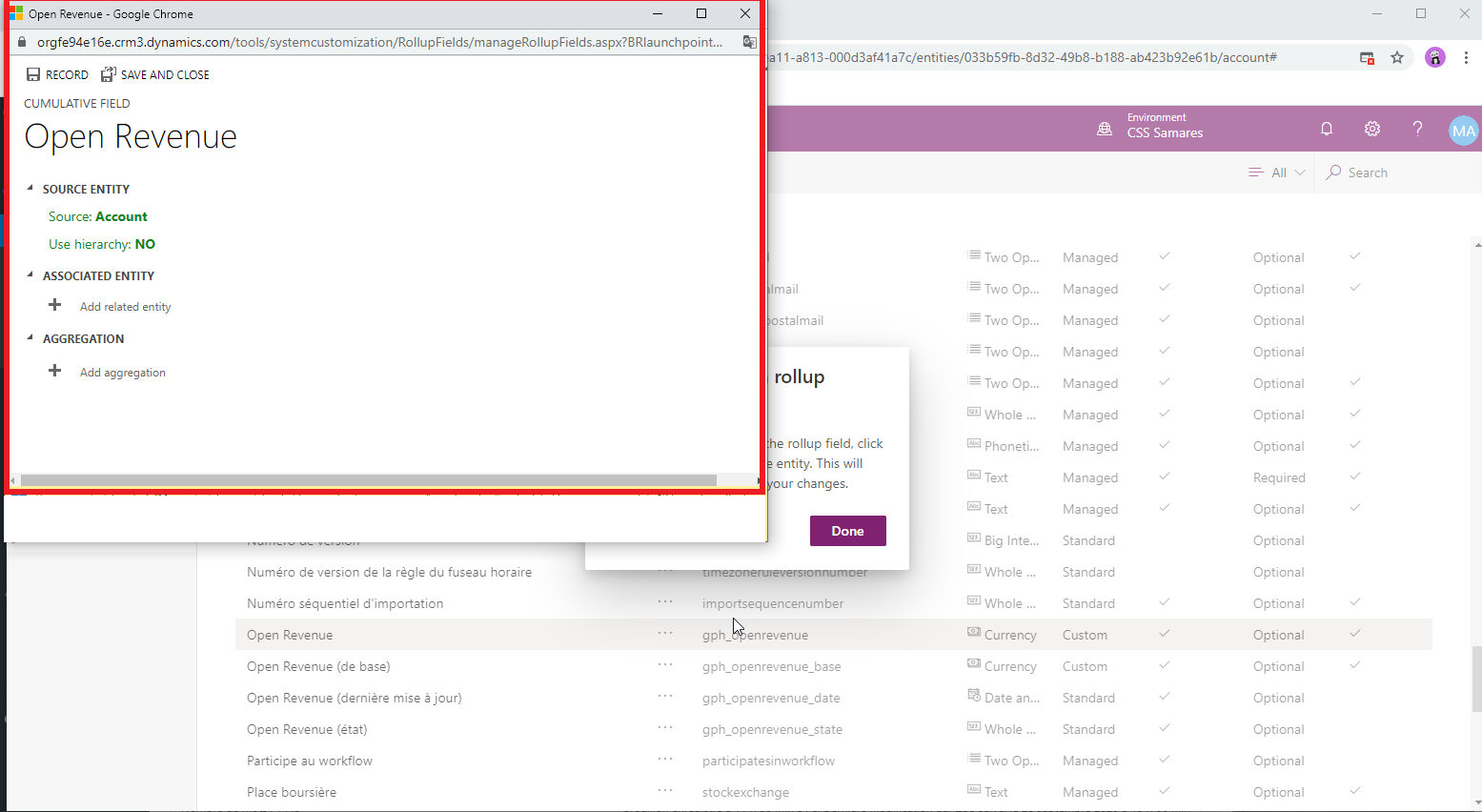Click the Done button in the rollup dialog
The image size is (1482, 812).
[848, 531]
